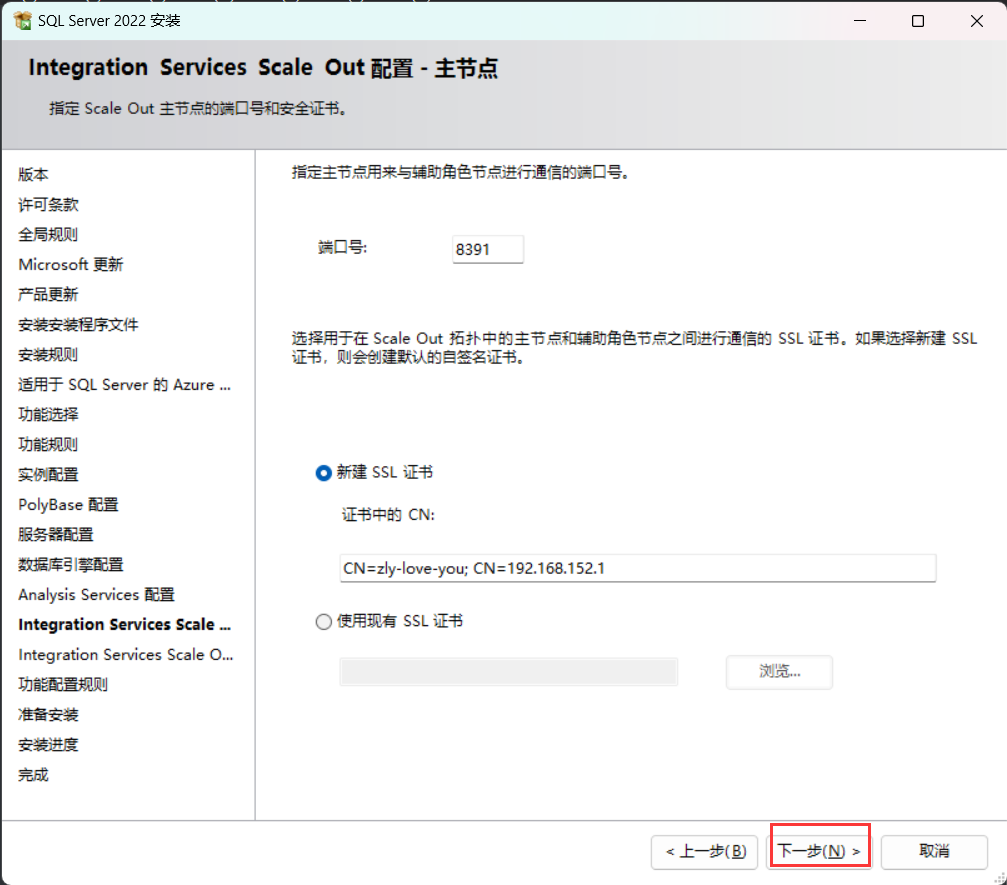The width and height of the screenshot is (1007, 885).
Task: Go back with the 上一步(B) button
Action: 705,852
